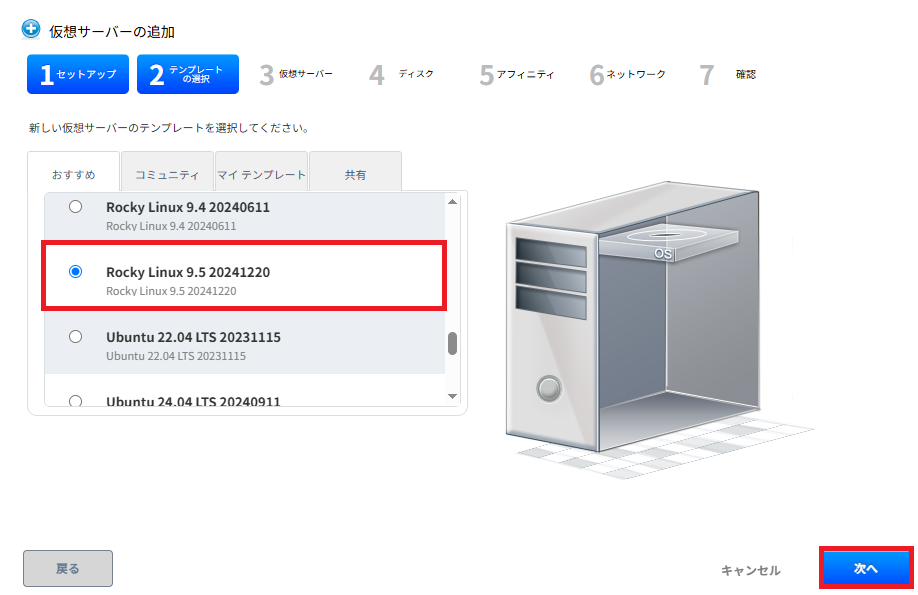Go to step 2 テンプレートの選択
Viewport: 918px width, 595px height.
click(188, 74)
